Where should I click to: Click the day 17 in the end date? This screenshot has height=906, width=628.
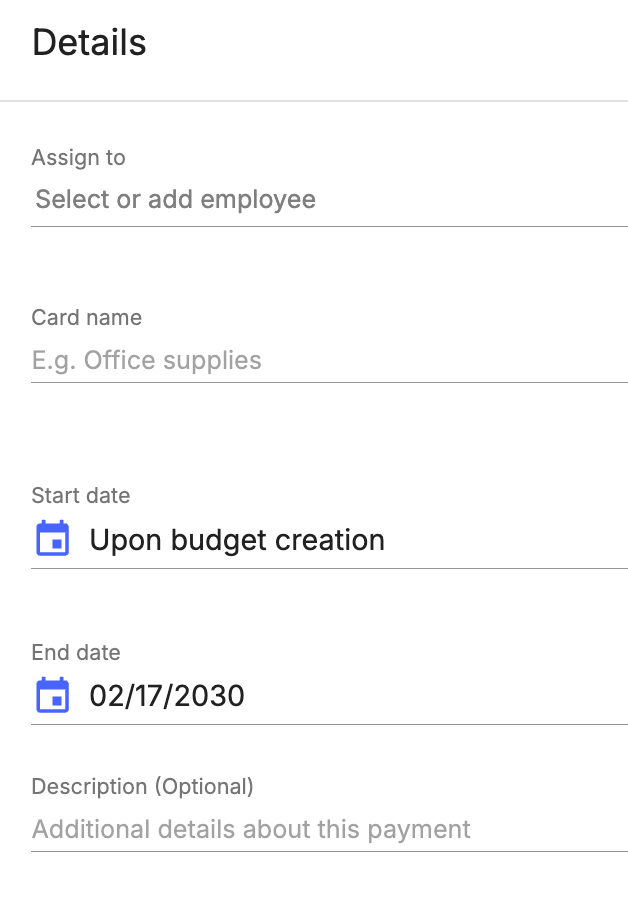[149, 696]
